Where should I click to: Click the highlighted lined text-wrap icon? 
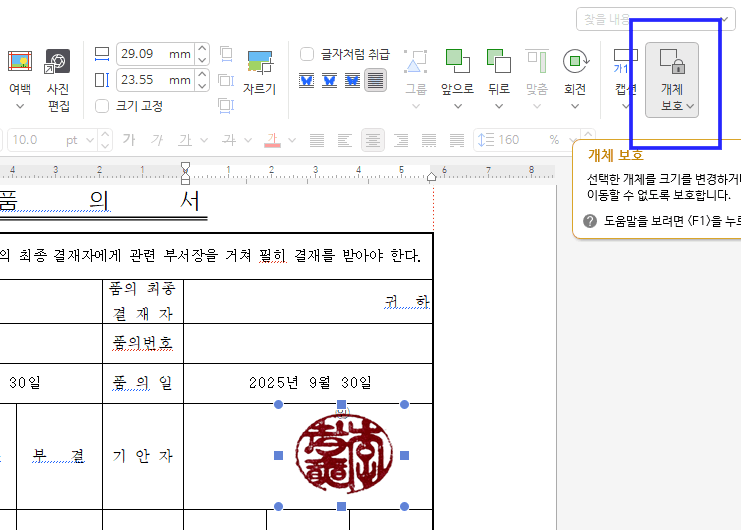375,80
